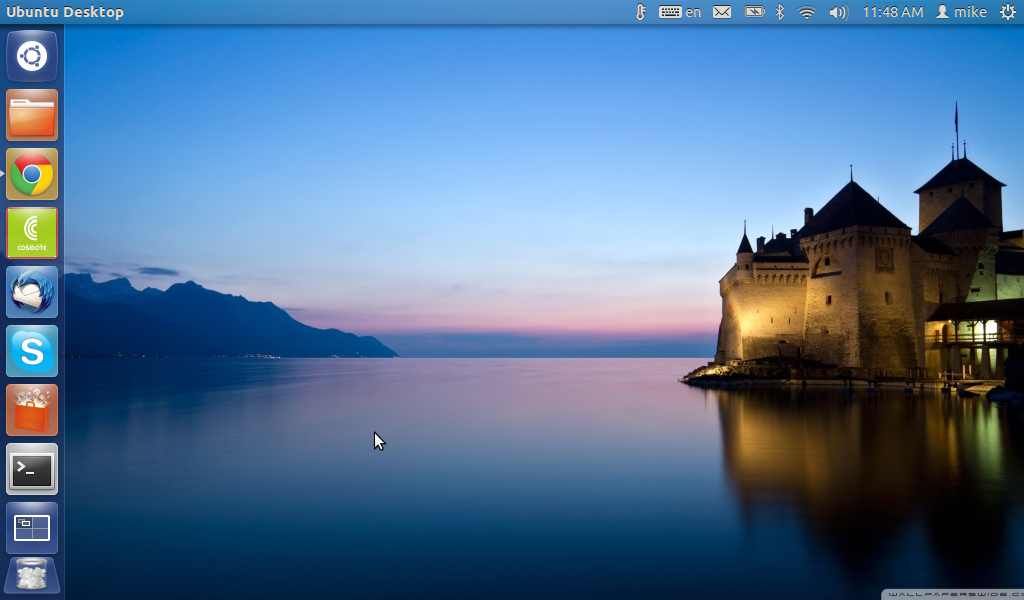Expand the keyboard layout "en" menu
The height and width of the screenshot is (600, 1024).
680,12
